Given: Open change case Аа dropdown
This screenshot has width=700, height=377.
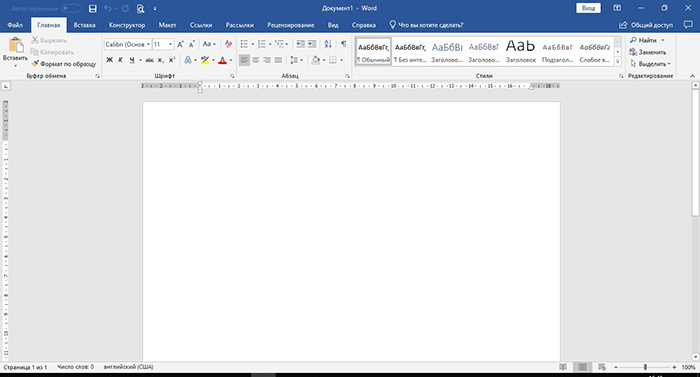Looking at the screenshot, I should (209, 44).
